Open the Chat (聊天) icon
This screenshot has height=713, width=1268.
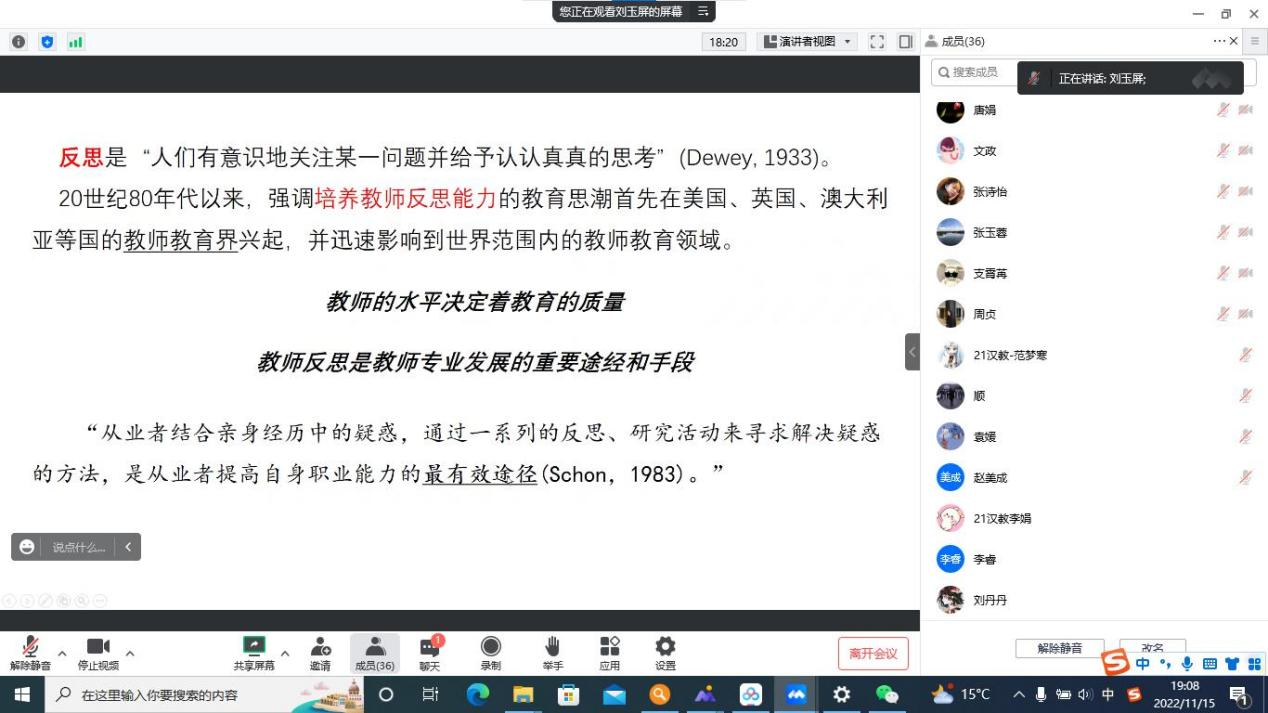(x=430, y=653)
